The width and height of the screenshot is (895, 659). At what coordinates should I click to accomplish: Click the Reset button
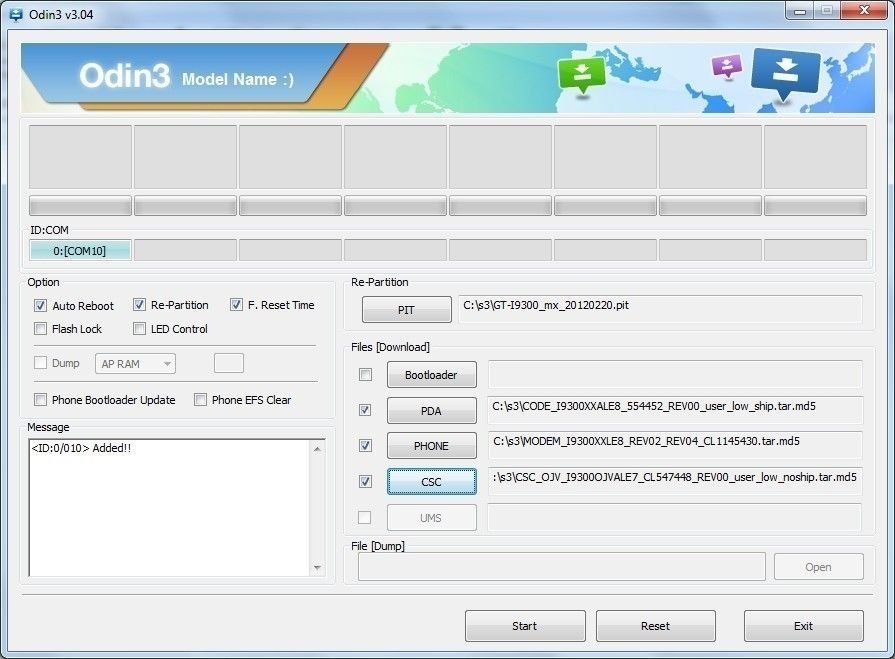click(x=656, y=626)
